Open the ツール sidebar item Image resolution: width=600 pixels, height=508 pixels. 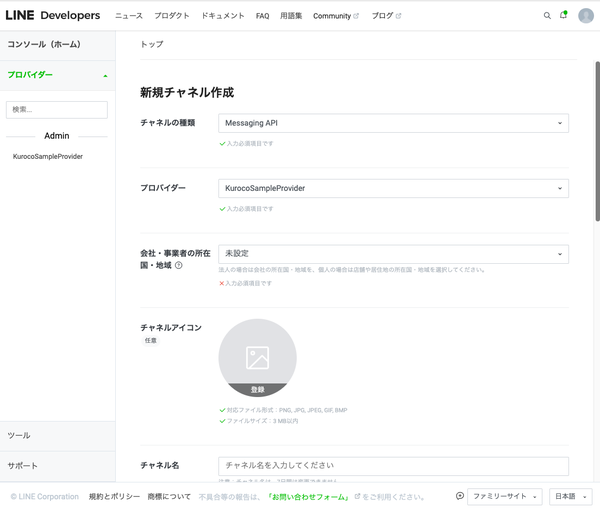pos(57,436)
